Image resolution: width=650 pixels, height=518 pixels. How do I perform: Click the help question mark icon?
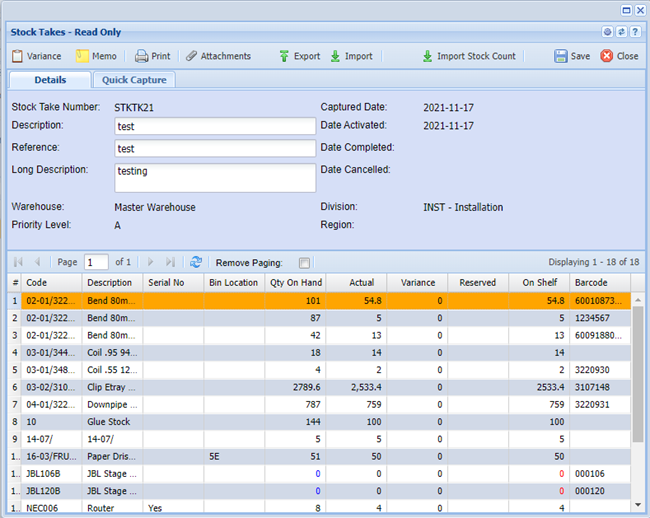coord(635,32)
